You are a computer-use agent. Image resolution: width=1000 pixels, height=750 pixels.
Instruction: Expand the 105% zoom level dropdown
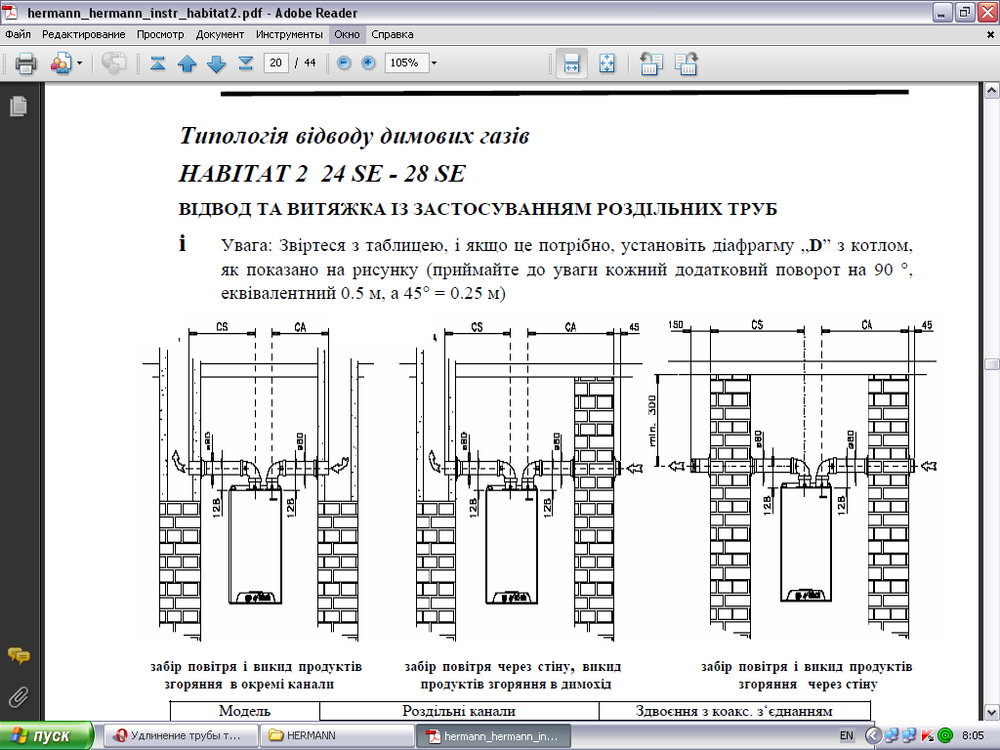434,63
